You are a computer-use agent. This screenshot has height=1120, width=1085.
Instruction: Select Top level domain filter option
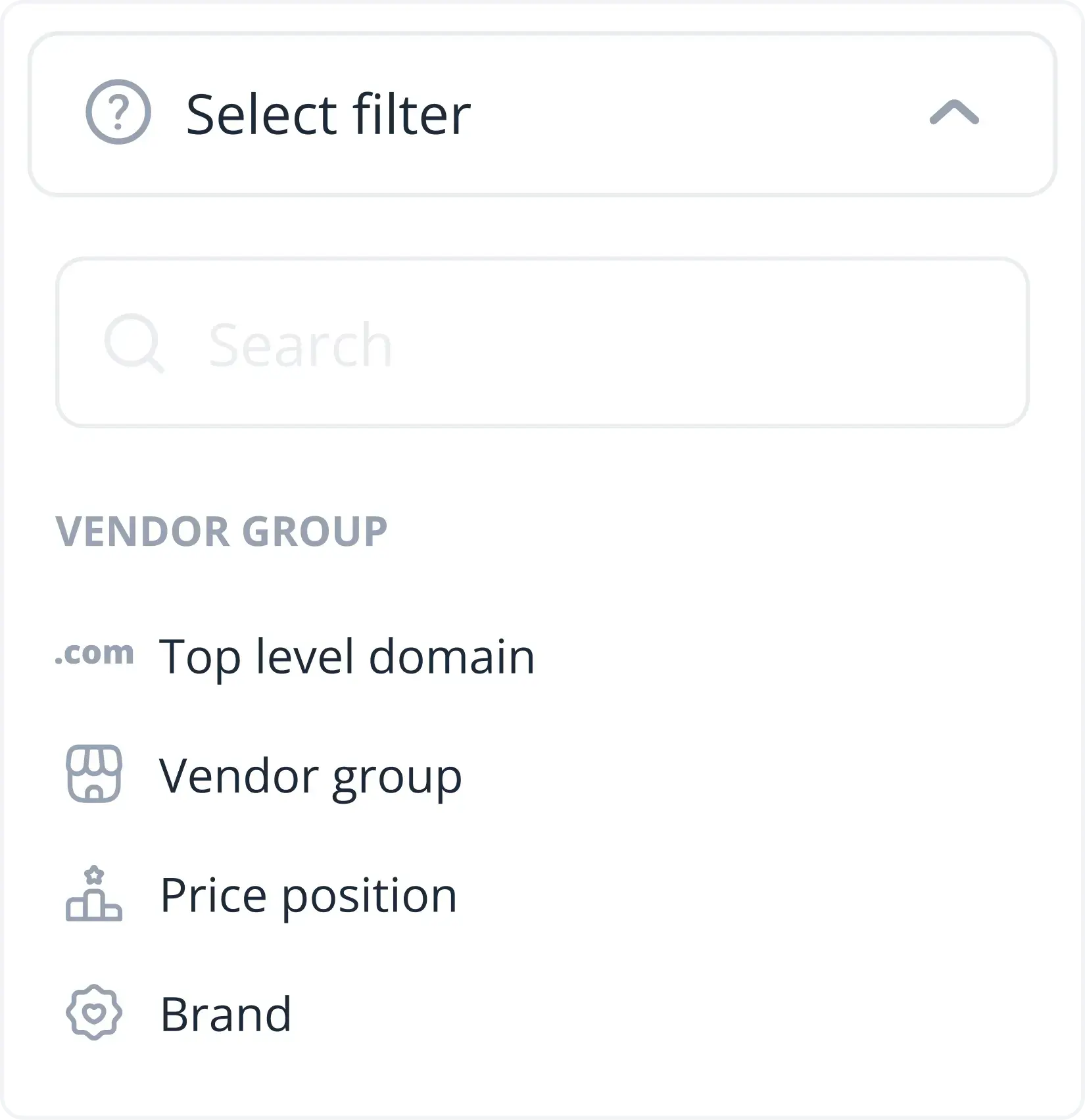[x=347, y=657]
